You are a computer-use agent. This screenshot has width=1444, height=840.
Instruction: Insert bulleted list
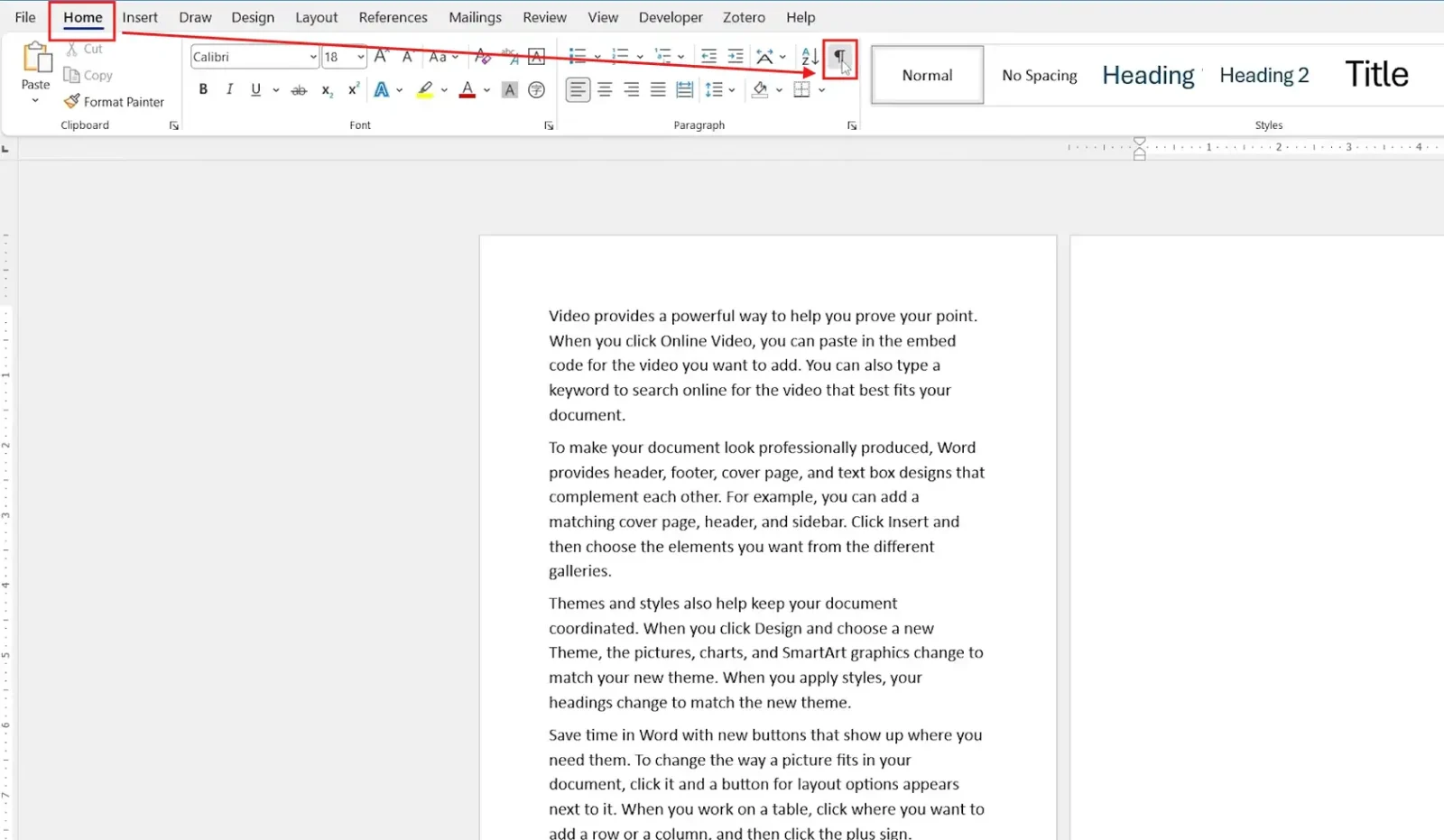pos(578,56)
